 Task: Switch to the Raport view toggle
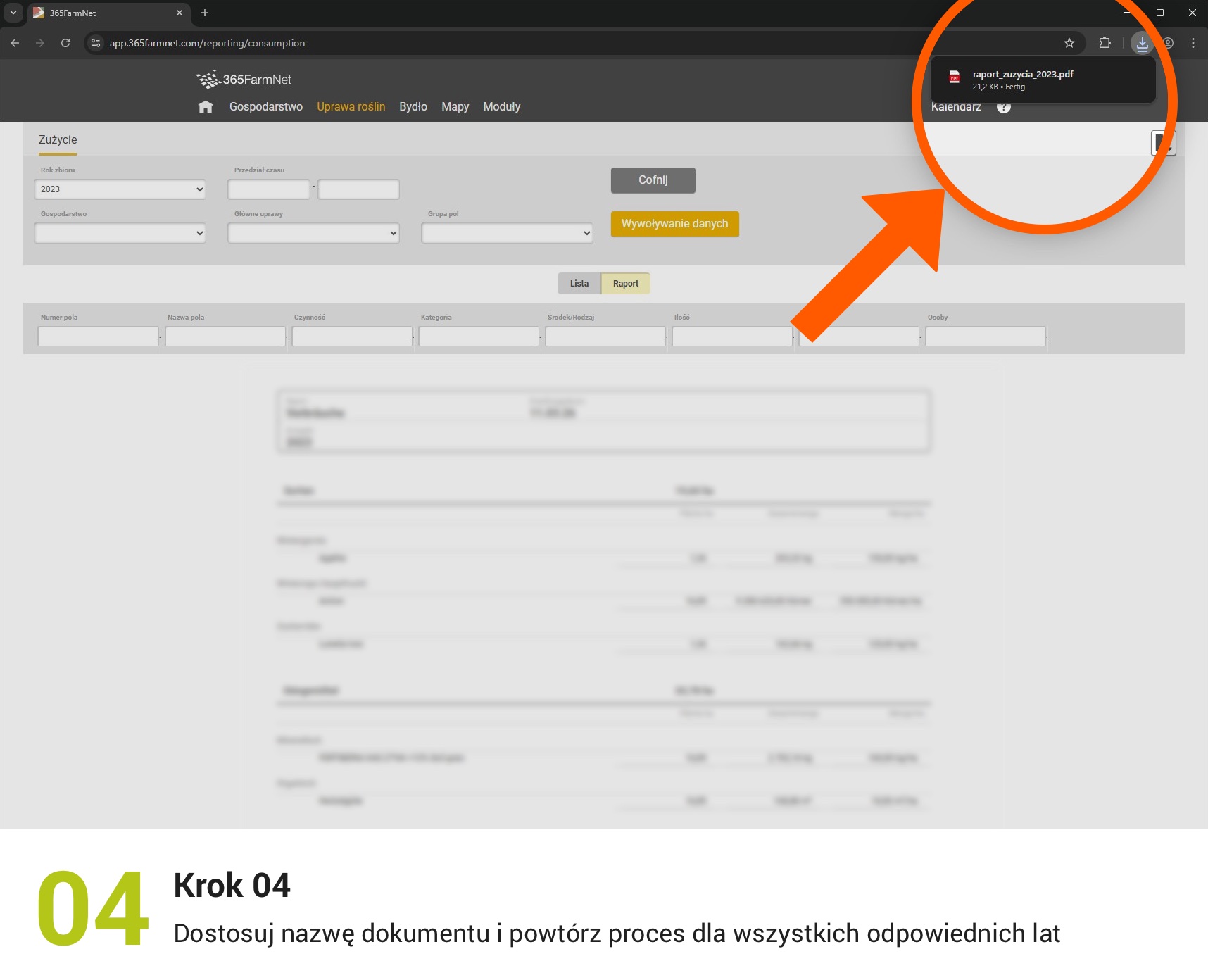pos(626,283)
